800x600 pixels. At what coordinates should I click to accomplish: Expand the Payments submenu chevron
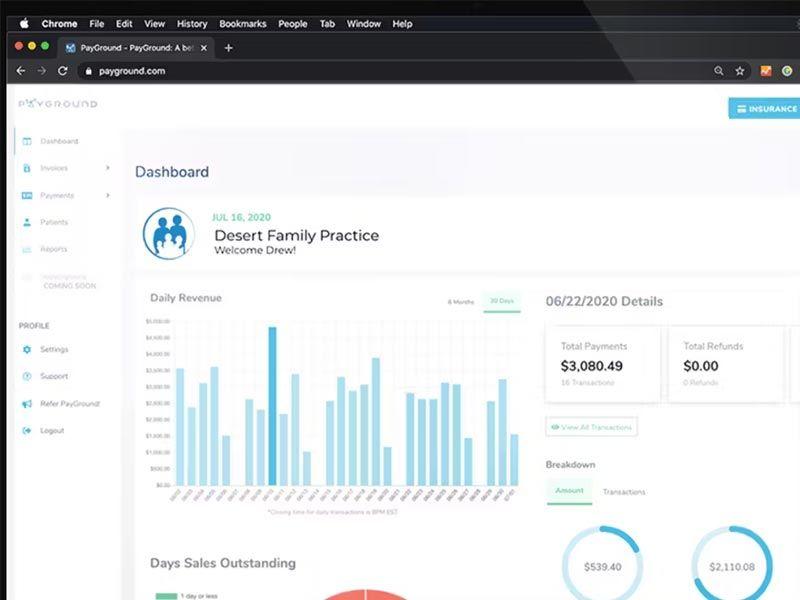pos(108,195)
